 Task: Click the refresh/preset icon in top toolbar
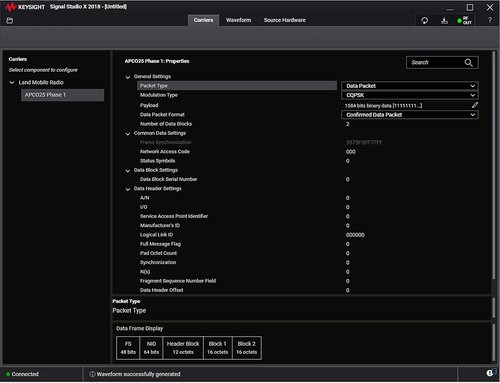[424, 21]
